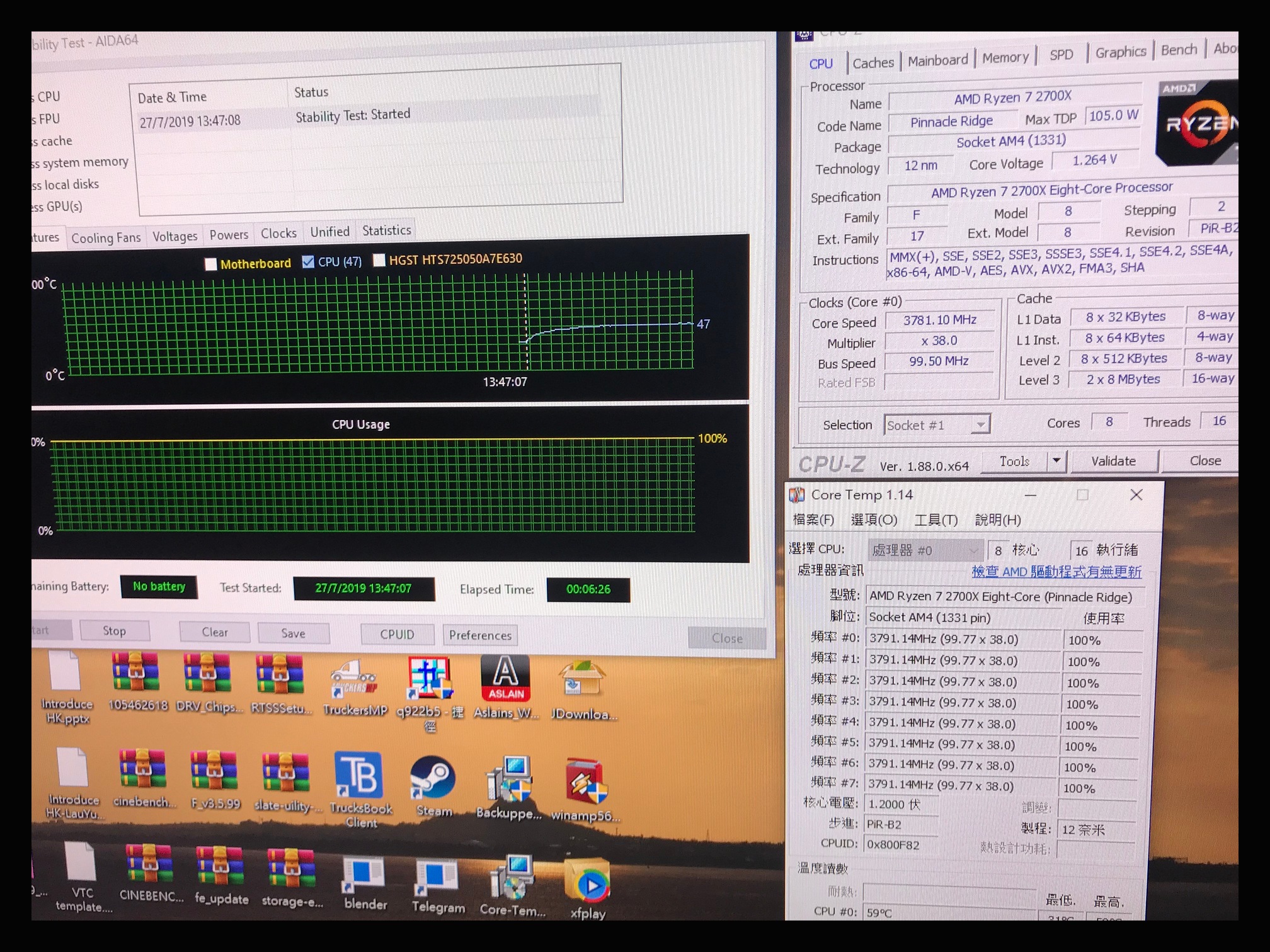Click the AMD driver update check link
This screenshot has width=1270, height=952.
1056,572
